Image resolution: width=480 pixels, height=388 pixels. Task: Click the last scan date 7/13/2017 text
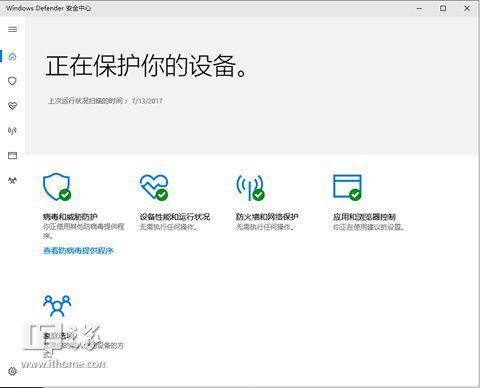[x=147, y=101]
